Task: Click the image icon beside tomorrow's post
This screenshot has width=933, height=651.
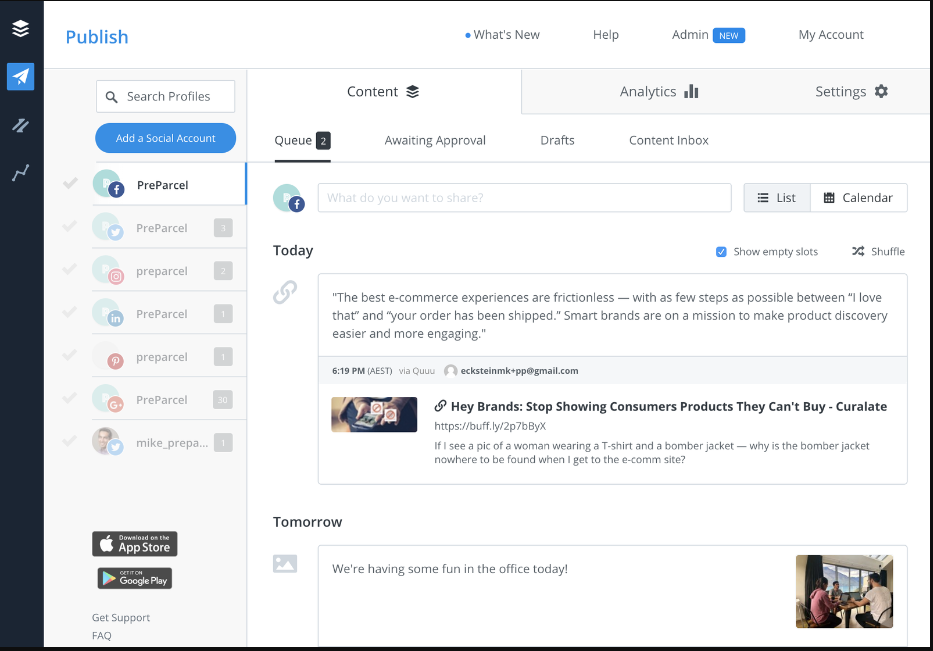Action: [x=285, y=564]
